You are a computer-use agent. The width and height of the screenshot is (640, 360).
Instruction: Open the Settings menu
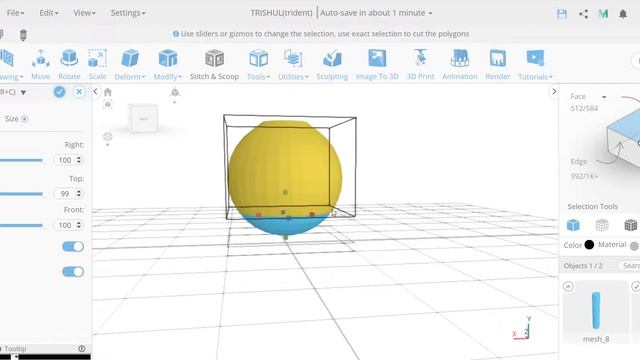coord(128,13)
